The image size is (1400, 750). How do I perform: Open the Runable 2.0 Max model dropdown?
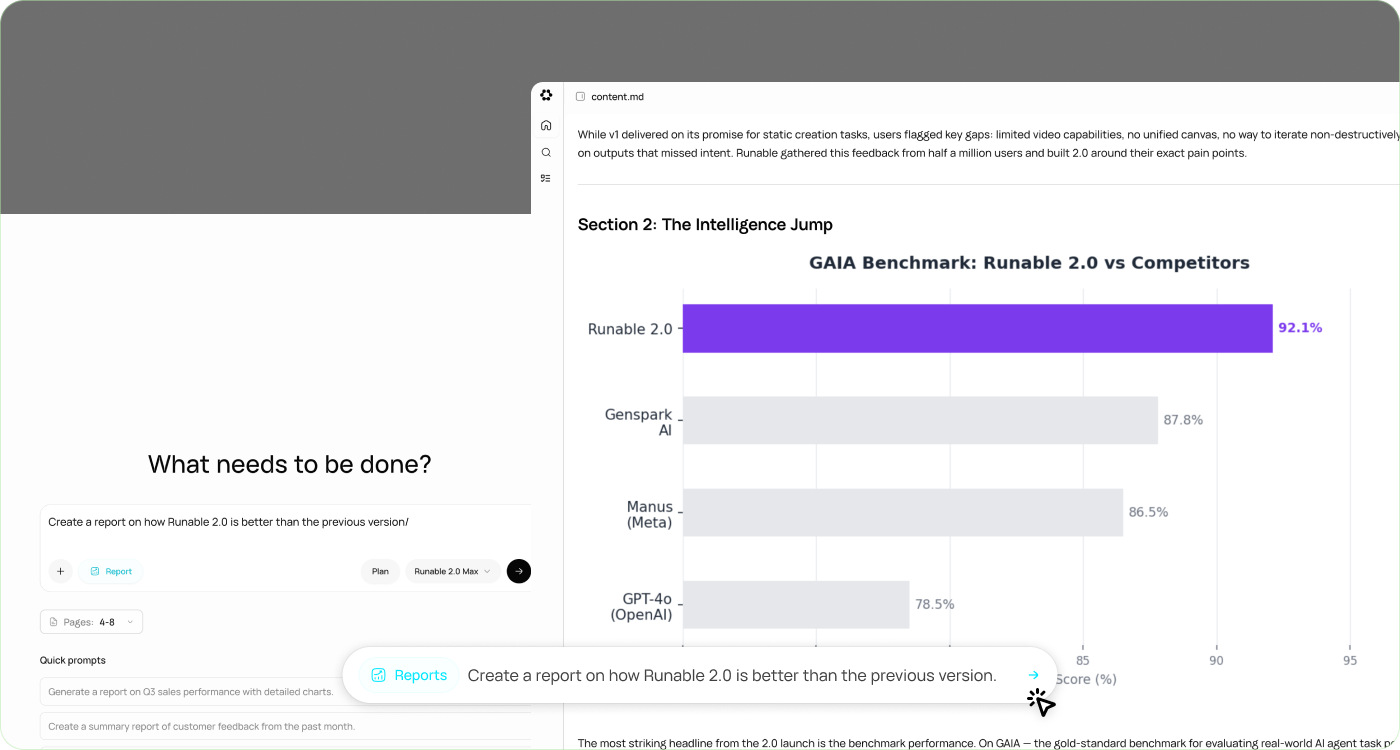point(452,571)
